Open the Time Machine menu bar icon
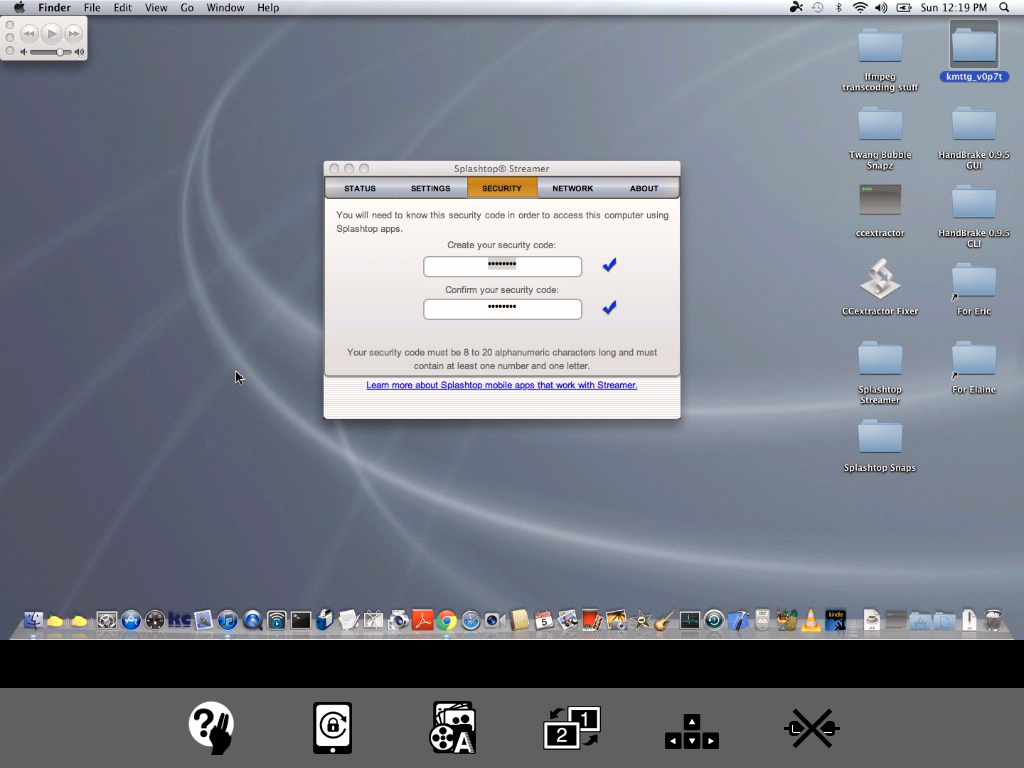The image size is (1024, 768). pos(818,7)
